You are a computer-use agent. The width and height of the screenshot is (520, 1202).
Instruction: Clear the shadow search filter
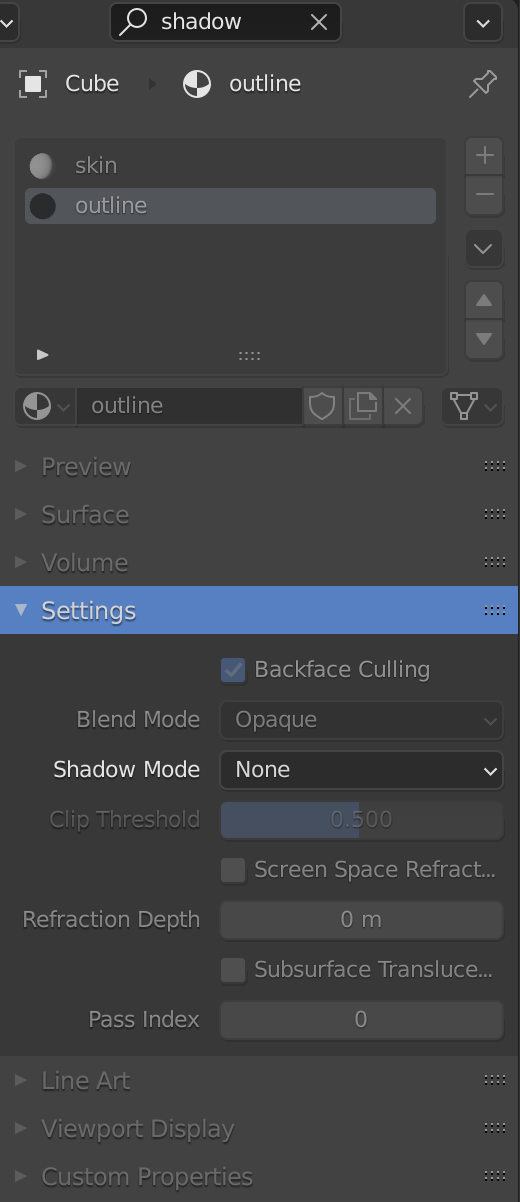(319, 22)
